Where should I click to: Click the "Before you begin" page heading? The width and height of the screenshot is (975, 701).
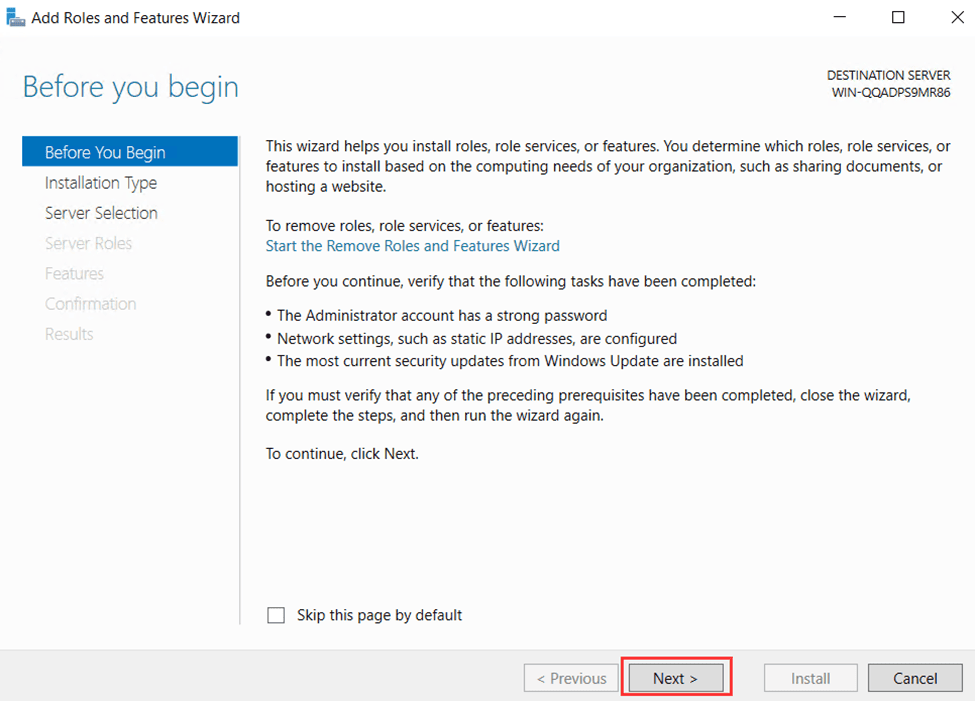coord(130,87)
